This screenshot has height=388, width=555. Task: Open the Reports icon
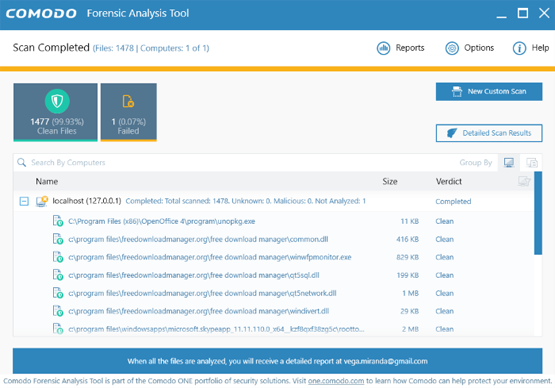tap(383, 48)
